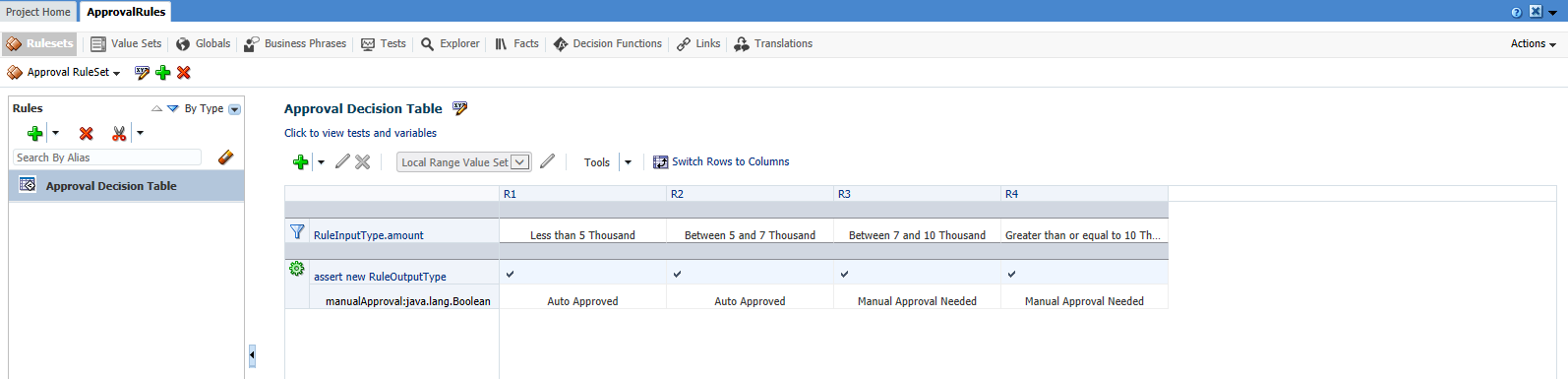
Task: Edit ruleset properties icon beside Approval RuleSet
Action: 143,72
